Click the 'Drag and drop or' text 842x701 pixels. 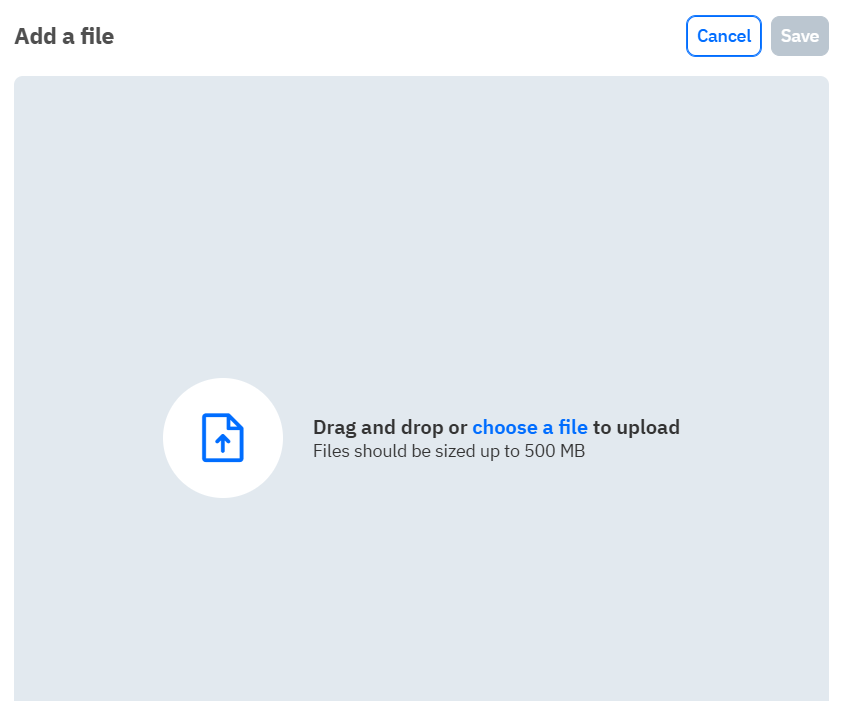coord(390,428)
